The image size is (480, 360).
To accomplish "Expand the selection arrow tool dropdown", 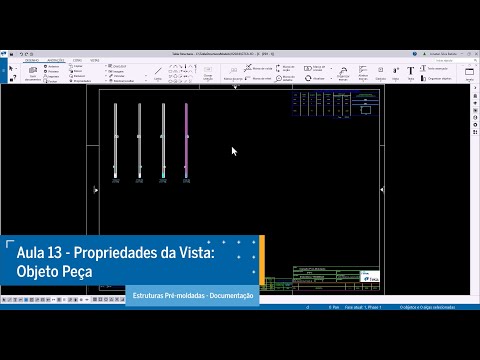I will 16,69.
